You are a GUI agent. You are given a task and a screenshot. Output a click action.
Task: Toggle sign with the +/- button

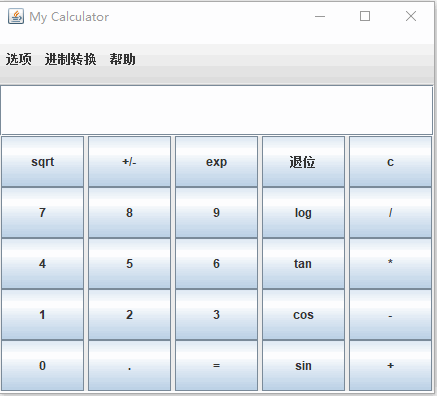(x=129, y=162)
